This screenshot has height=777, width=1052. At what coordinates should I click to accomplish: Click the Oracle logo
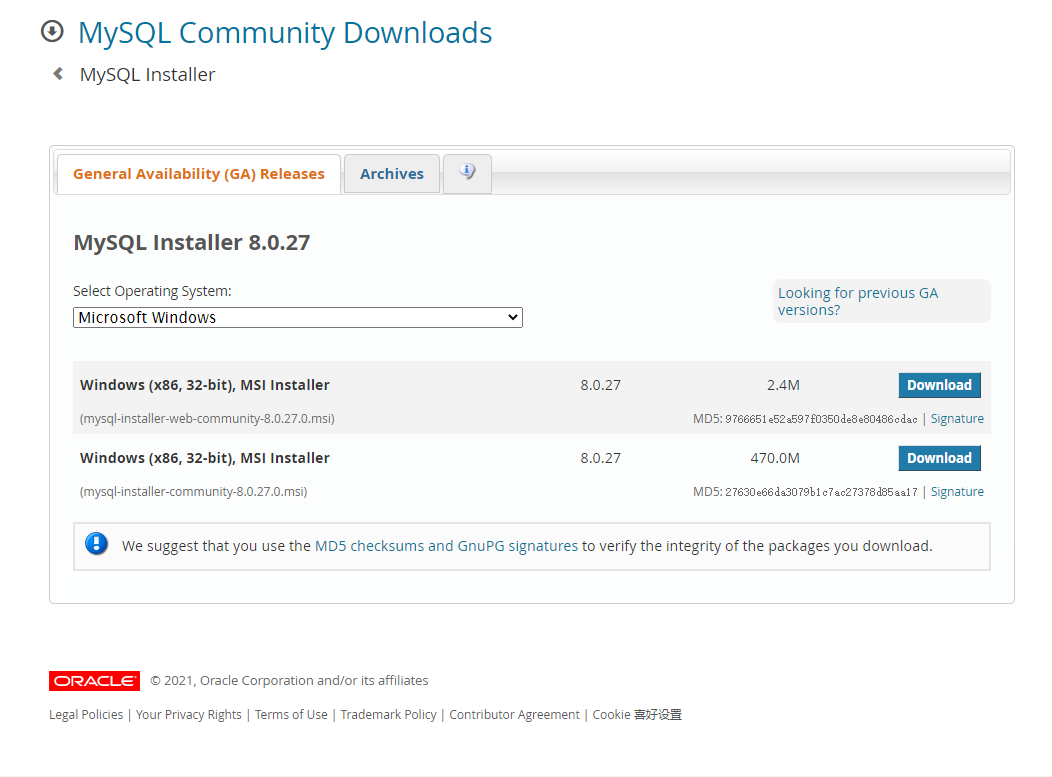95,680
